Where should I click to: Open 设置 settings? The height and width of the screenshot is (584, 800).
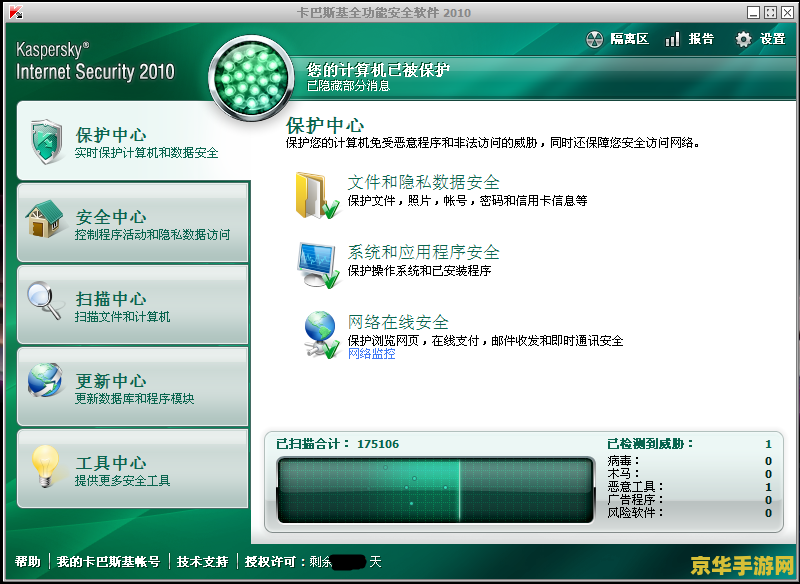point(772,39)
